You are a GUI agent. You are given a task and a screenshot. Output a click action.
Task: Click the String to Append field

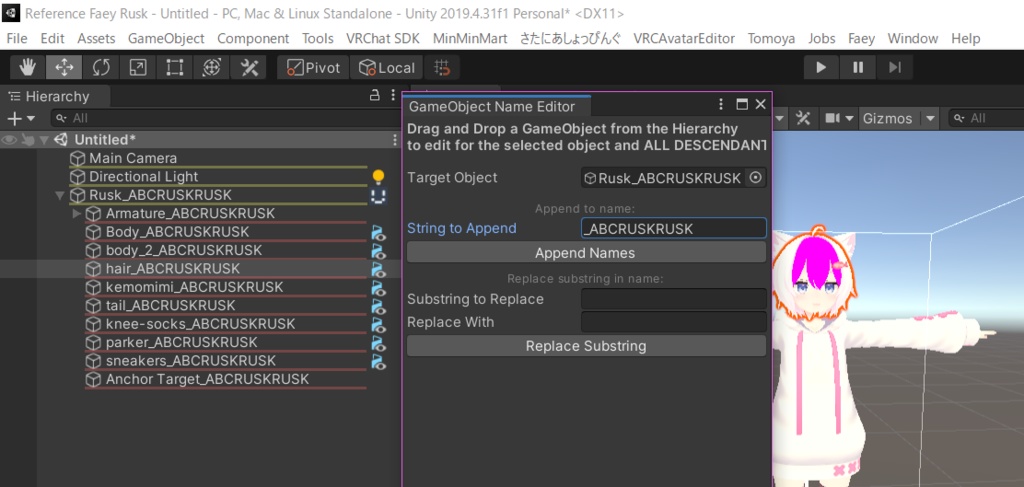[673, 228]
